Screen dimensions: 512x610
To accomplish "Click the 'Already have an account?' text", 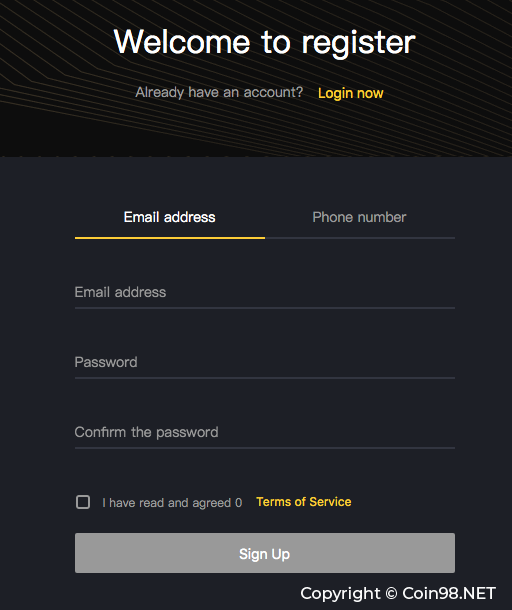I will pos(219,93).
